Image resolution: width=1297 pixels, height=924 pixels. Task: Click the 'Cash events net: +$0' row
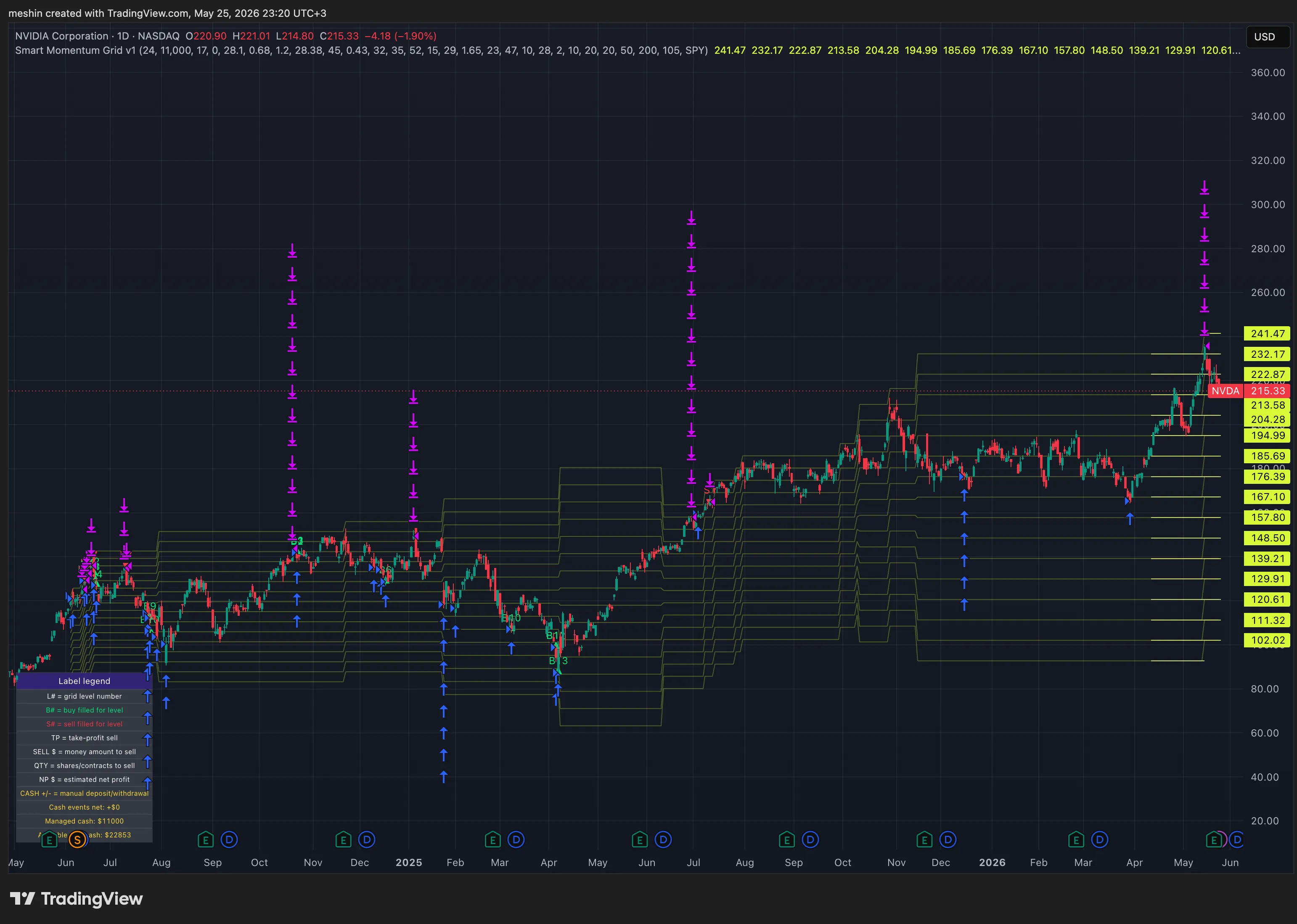pos(84,808)
